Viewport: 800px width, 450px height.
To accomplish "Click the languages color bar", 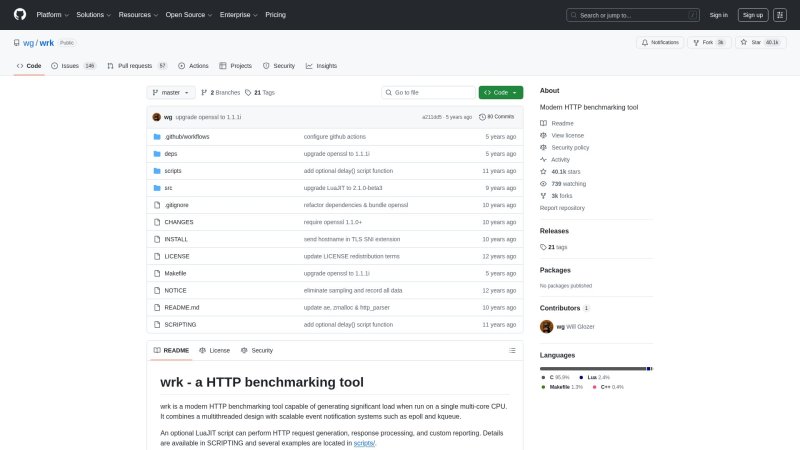I will [595, 368].
